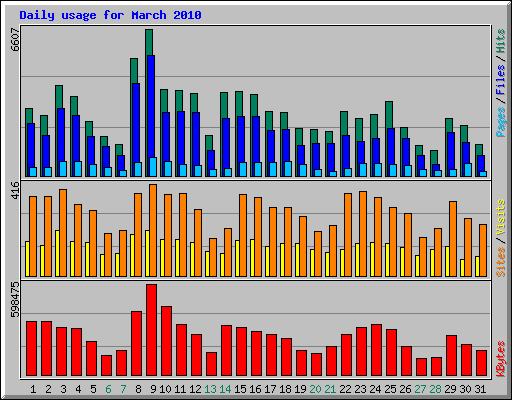Click green weekend day label 20
The height and width of the screenshot is (400, 512).
click(315, 389)
